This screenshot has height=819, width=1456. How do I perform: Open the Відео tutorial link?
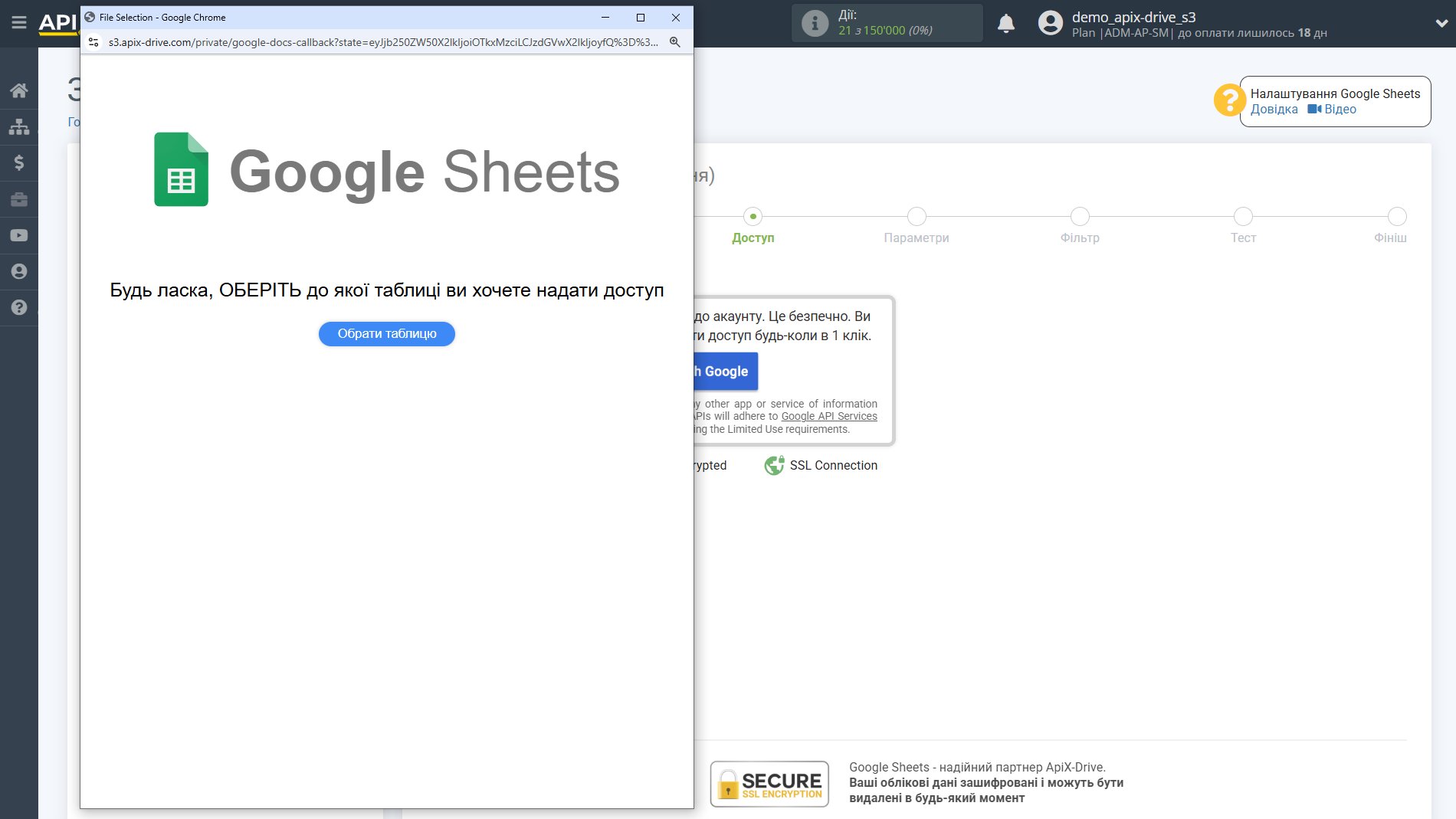[1332, 110]
